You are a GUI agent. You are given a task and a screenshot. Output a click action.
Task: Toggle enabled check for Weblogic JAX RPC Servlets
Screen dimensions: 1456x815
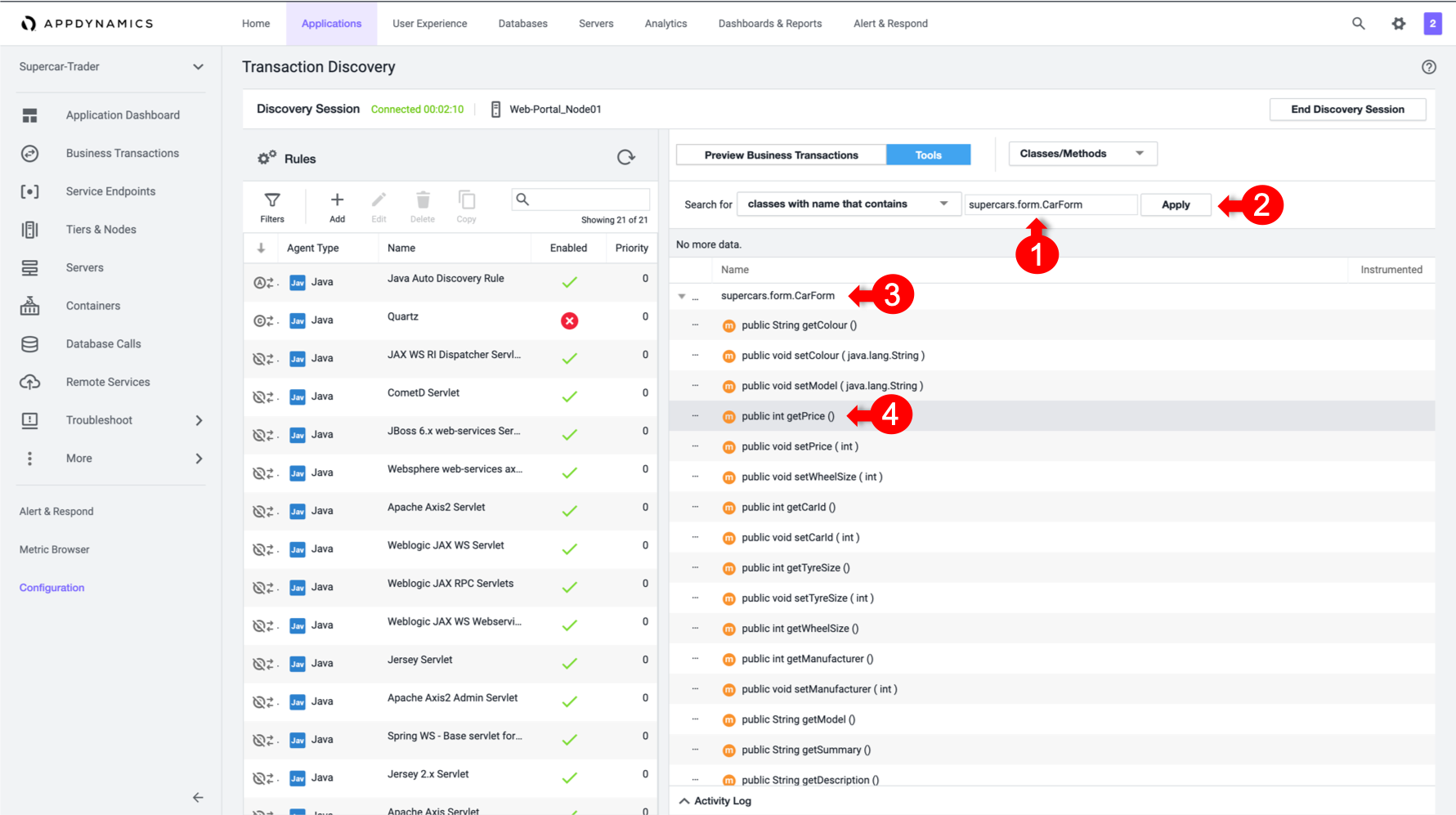(570, 587)
